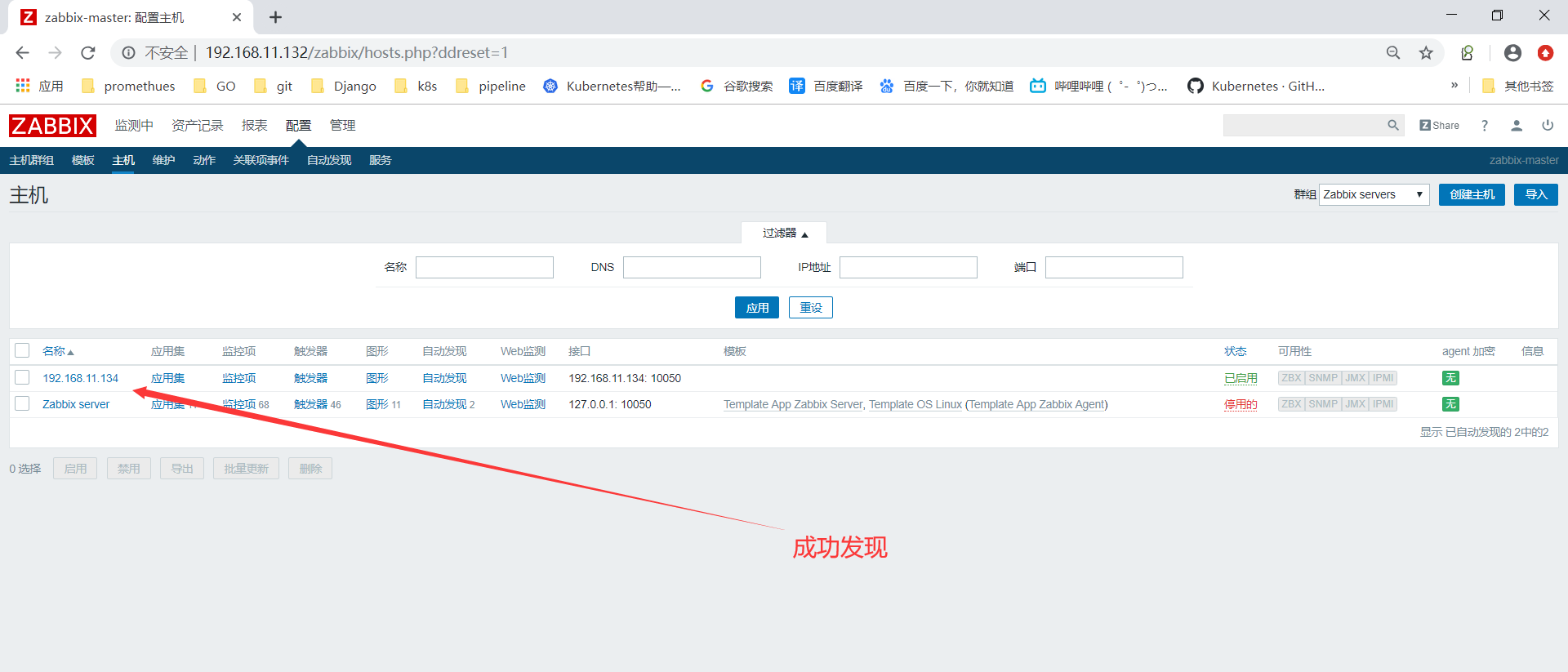The height and width of the screenshot is (672, 1568).
Task: Open the git bookmark folder
Action: [x=273, y=86]
